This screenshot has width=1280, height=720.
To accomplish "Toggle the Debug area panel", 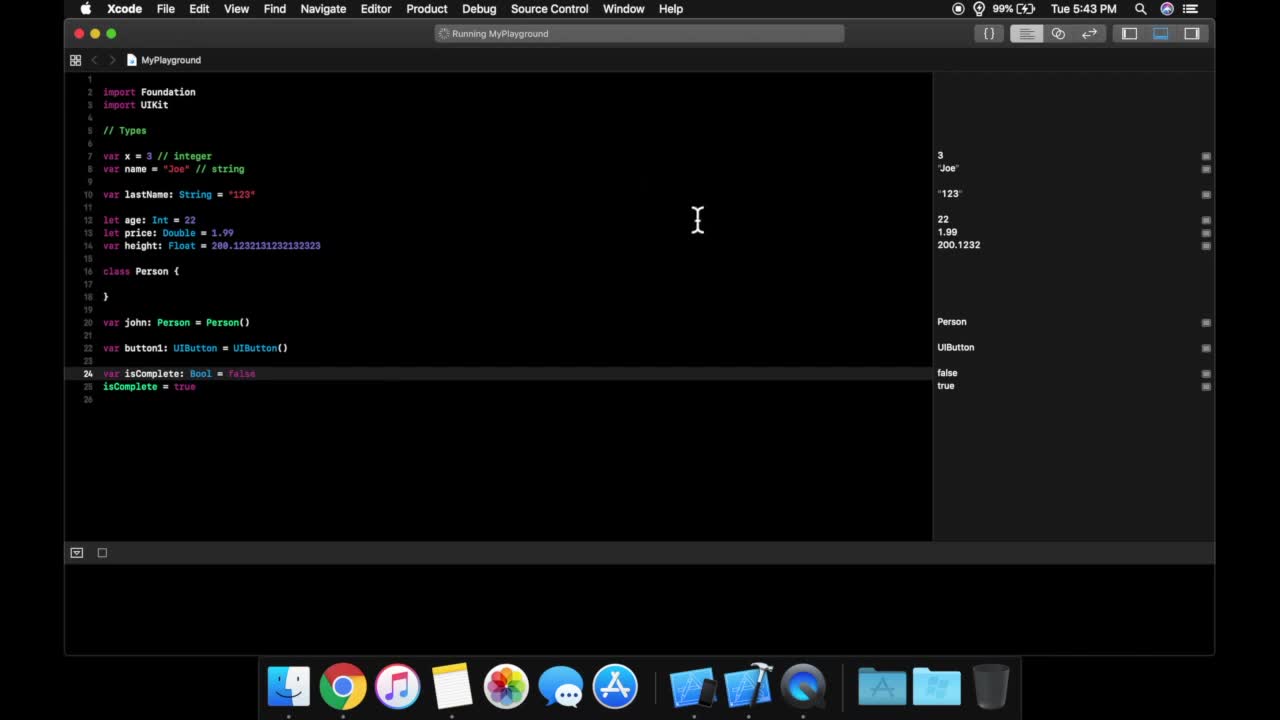I will [1160, 33].
